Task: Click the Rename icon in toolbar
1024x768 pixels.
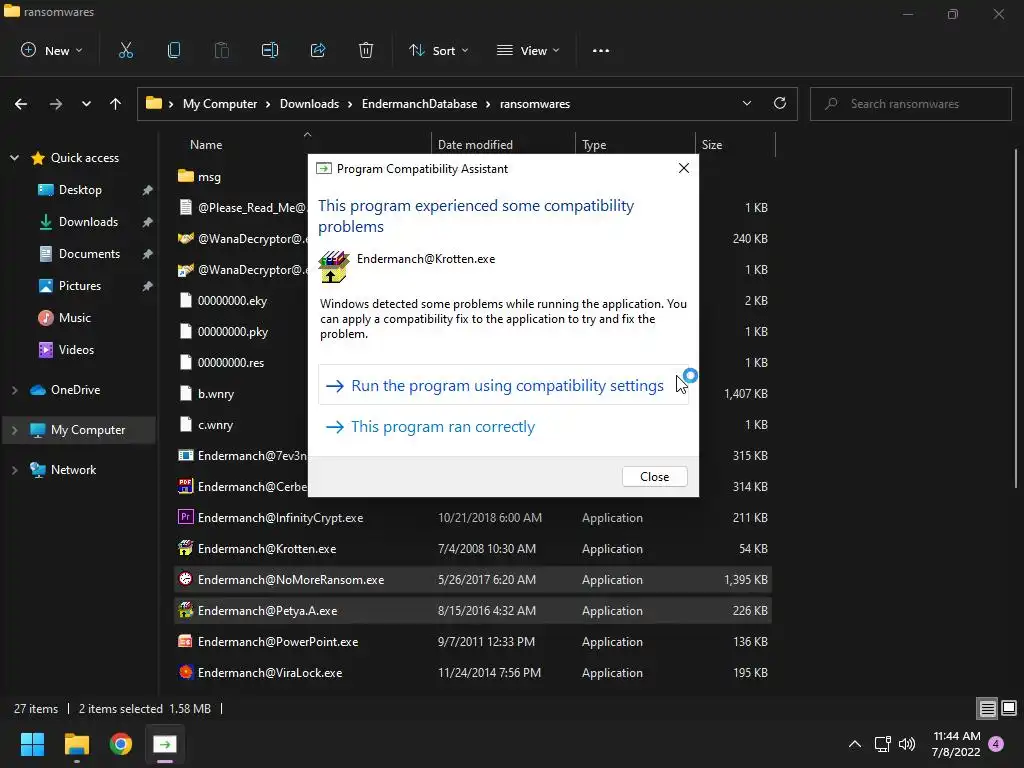Action: click(270, 50)
